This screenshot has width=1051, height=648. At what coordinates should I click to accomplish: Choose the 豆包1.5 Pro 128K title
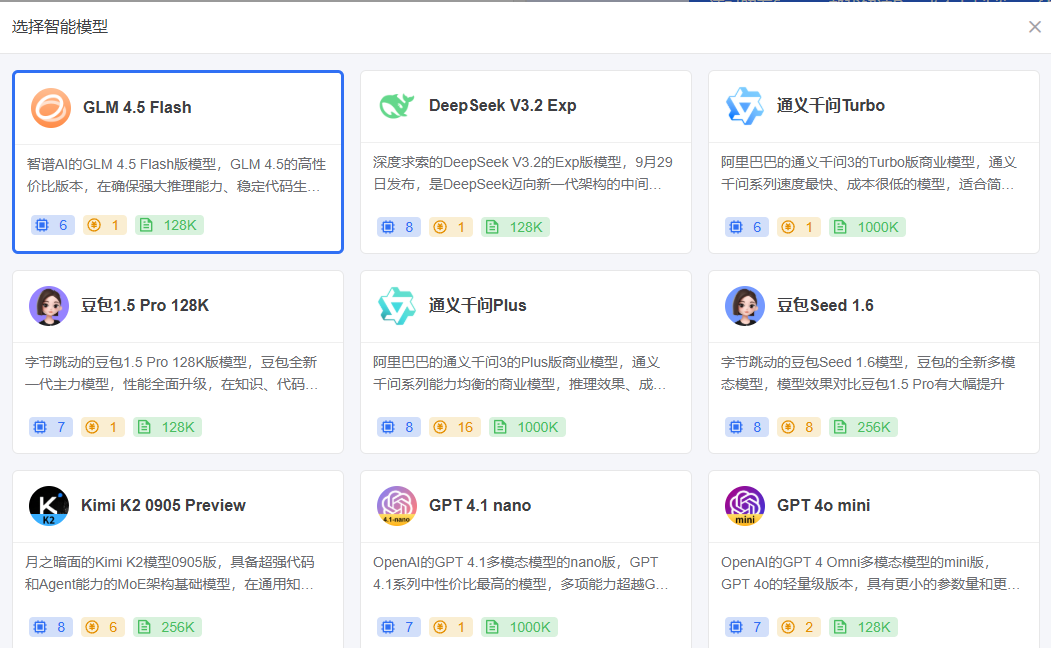coord(145,306)
